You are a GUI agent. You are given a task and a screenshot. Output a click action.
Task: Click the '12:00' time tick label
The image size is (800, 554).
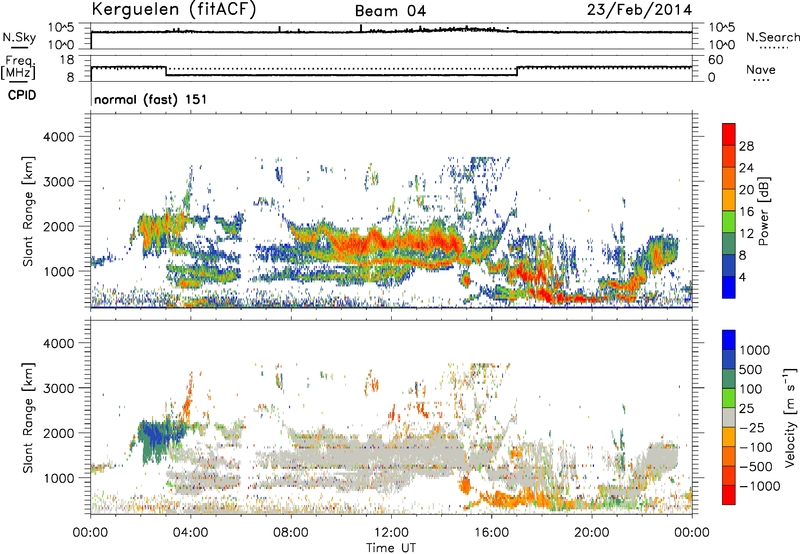pos(391,533)
